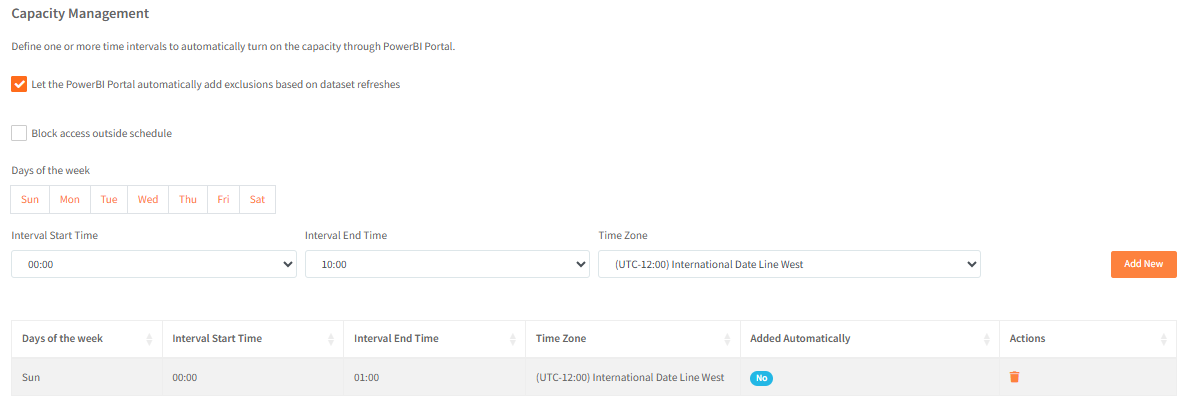
Task: Uncheck automatic exclusions from dataset refreshes
Action: click(19, 85)
